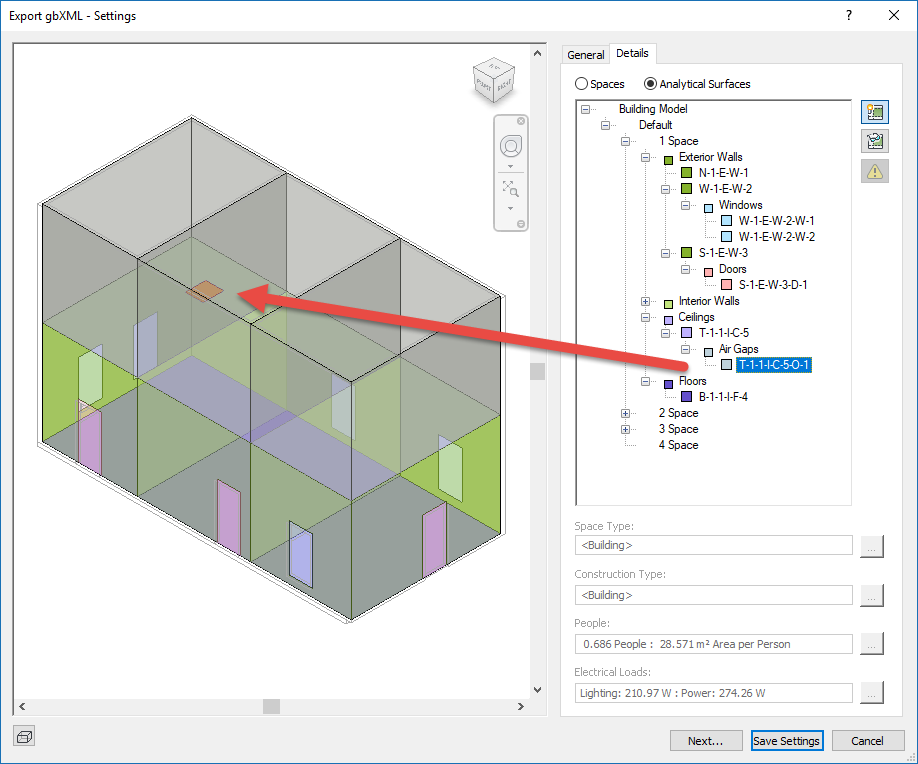The height and width of the screenshot is (764, 918).
Task: Expand the 2 Space tree node
Action: point(625,413)
